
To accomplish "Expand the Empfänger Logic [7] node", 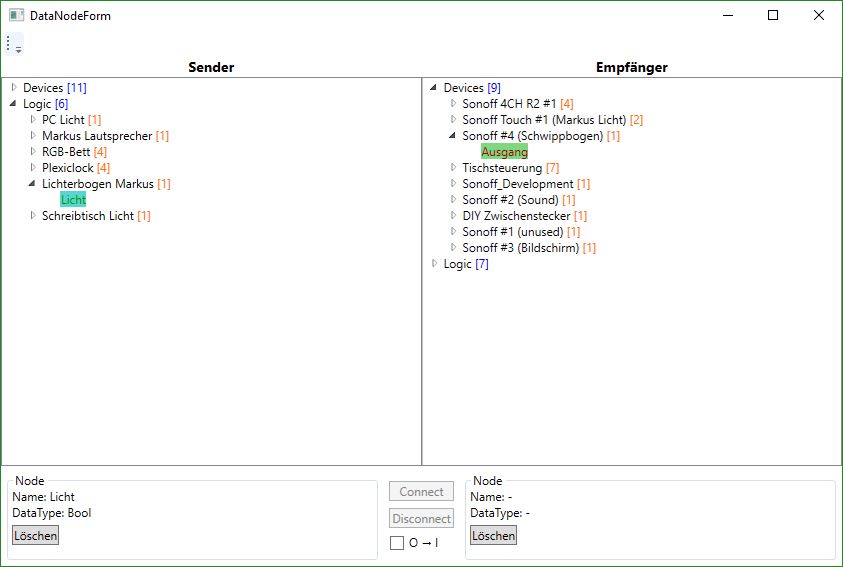I will coord(435,263).
